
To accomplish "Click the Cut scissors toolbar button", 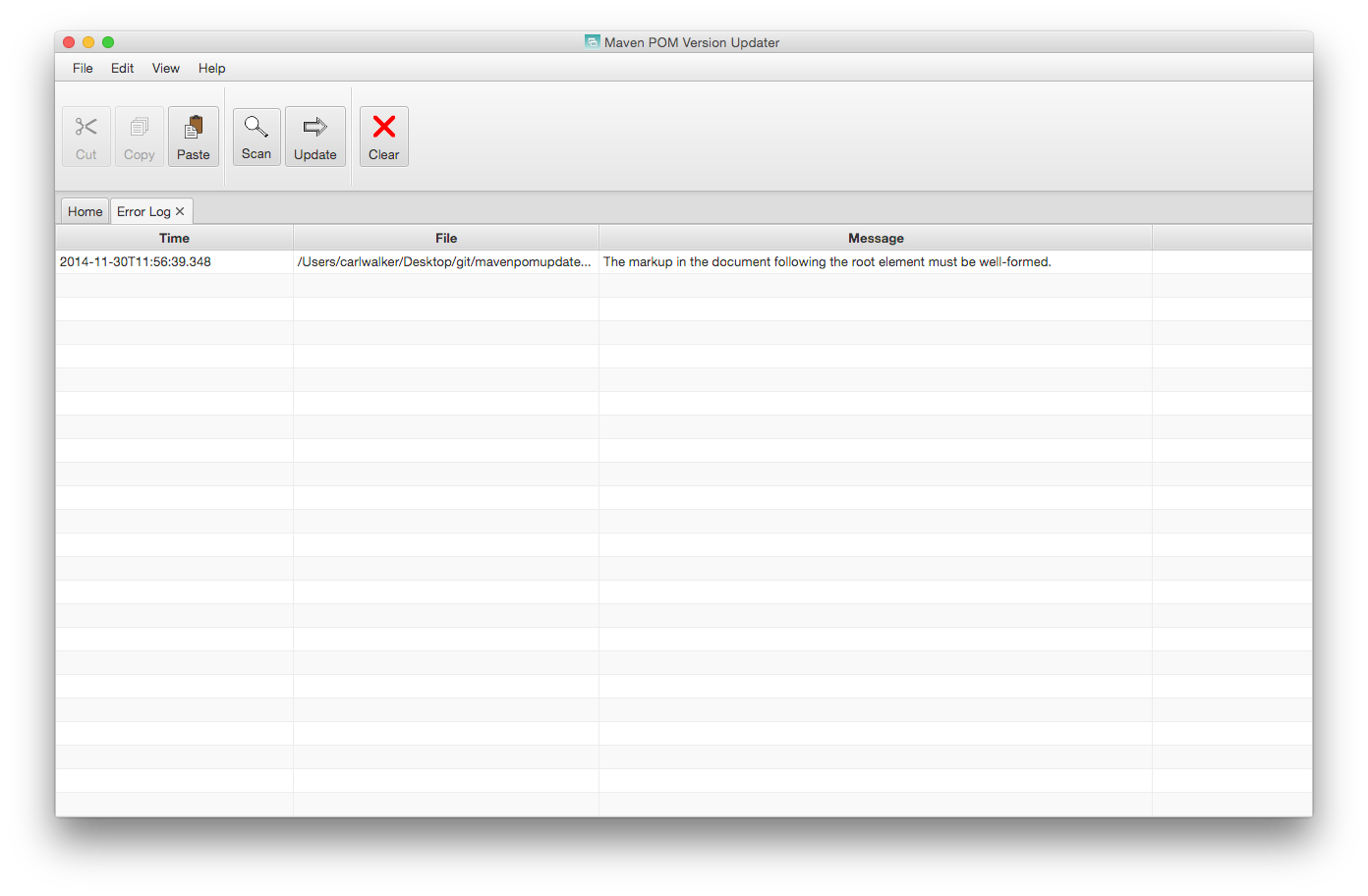I will [x=86, y=137].
